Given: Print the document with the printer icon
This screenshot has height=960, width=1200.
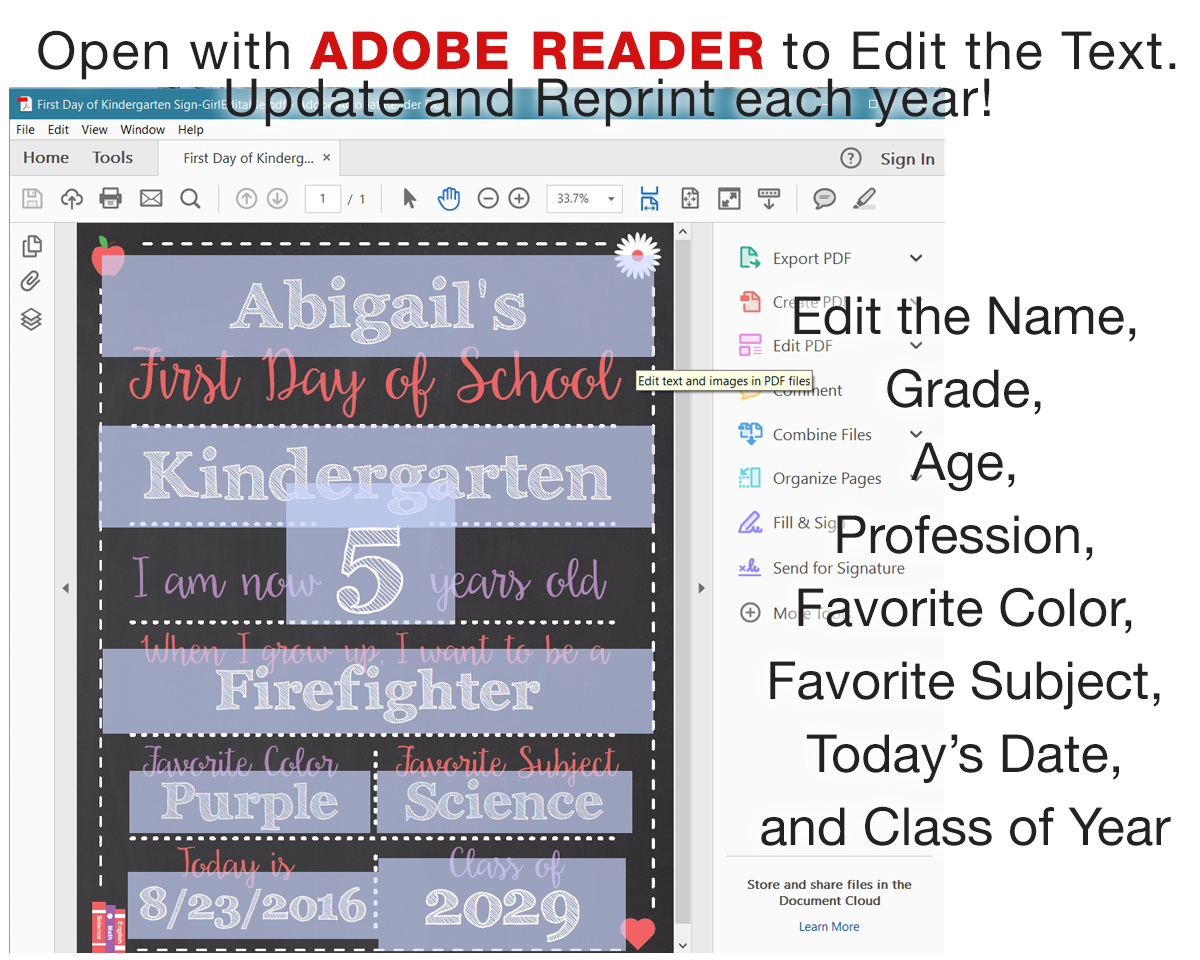Looking at the screenshot, I should pos(111,198).
